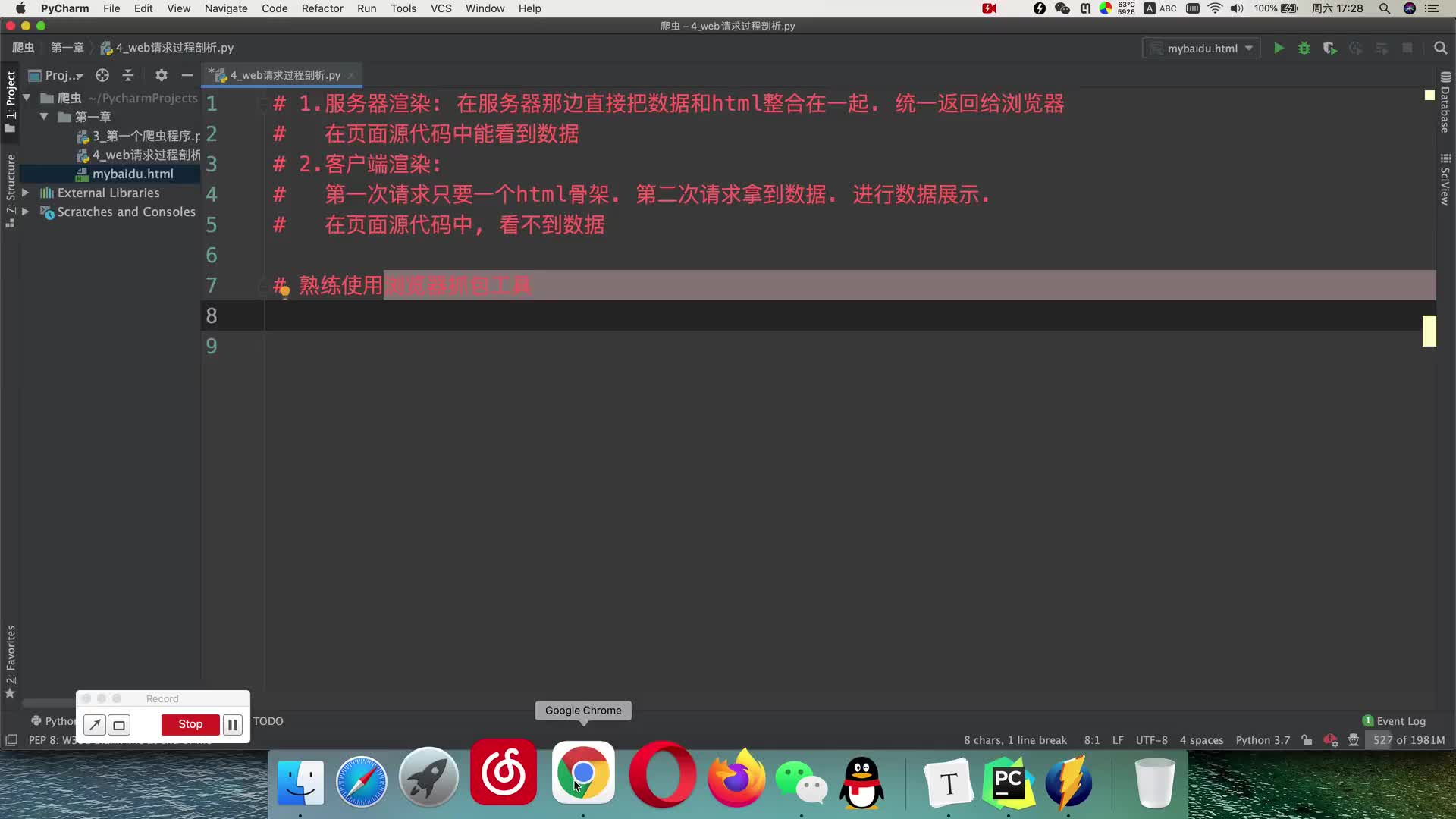
Task: Select the Navigate menu item
Action: 225,8
